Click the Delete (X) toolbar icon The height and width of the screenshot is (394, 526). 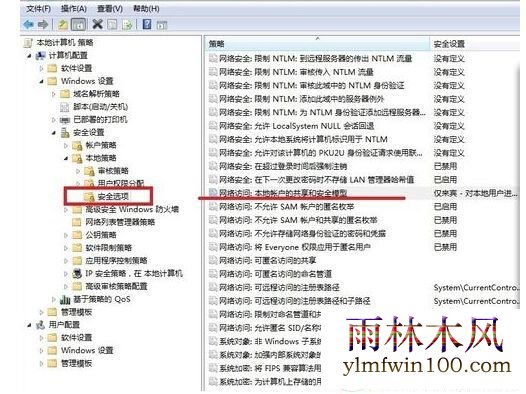(x=97, y=24)
